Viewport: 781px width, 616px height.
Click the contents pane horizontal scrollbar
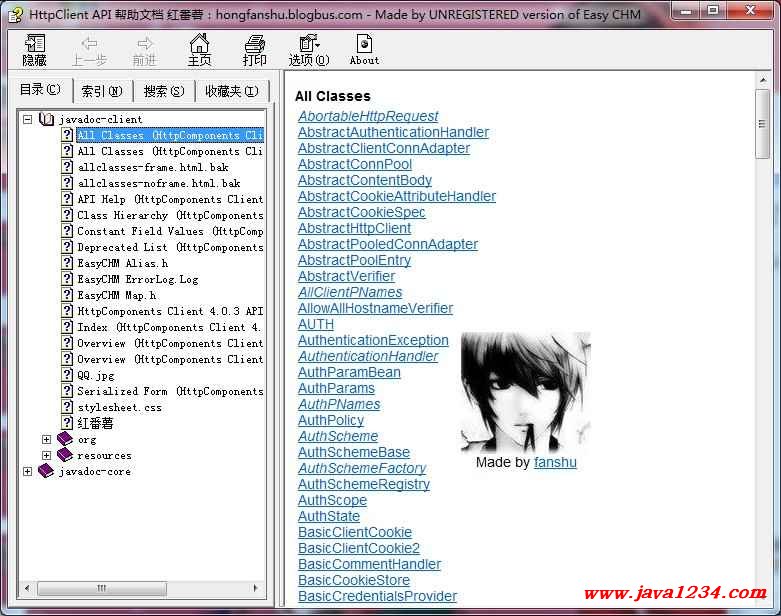[x=140, y=589]
